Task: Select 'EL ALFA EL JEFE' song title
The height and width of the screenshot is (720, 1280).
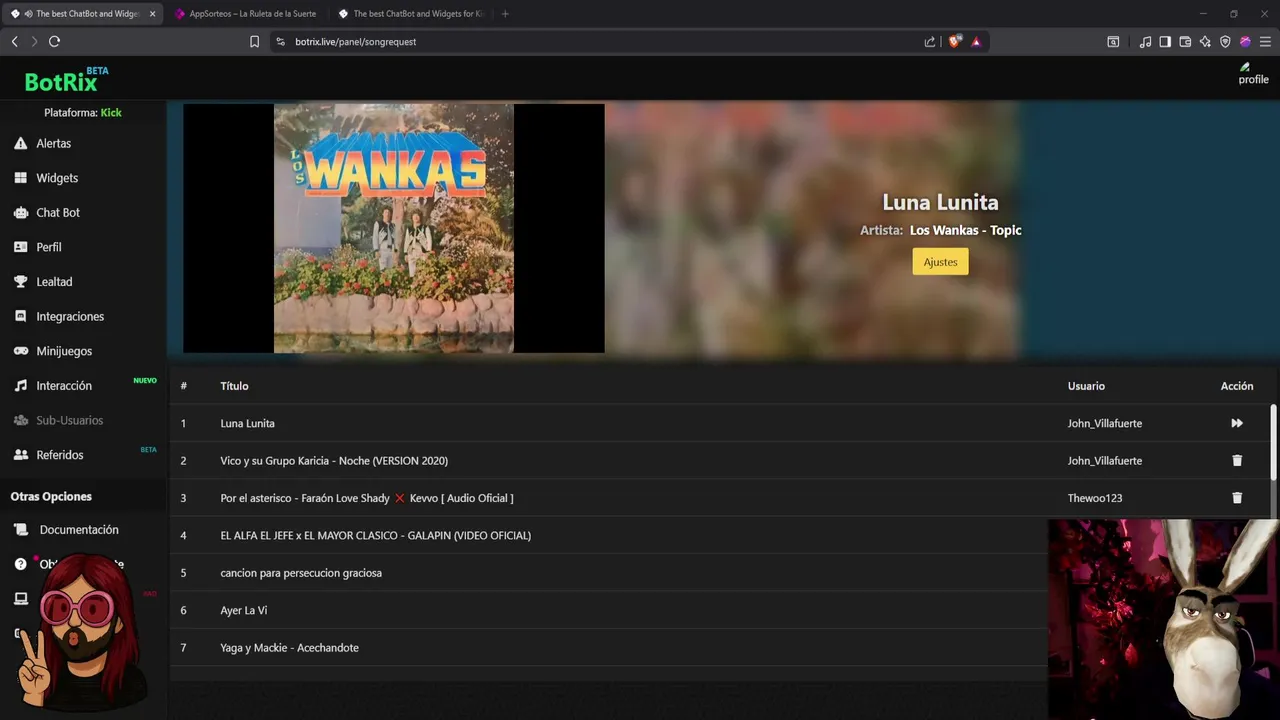Action: point(375,536)
